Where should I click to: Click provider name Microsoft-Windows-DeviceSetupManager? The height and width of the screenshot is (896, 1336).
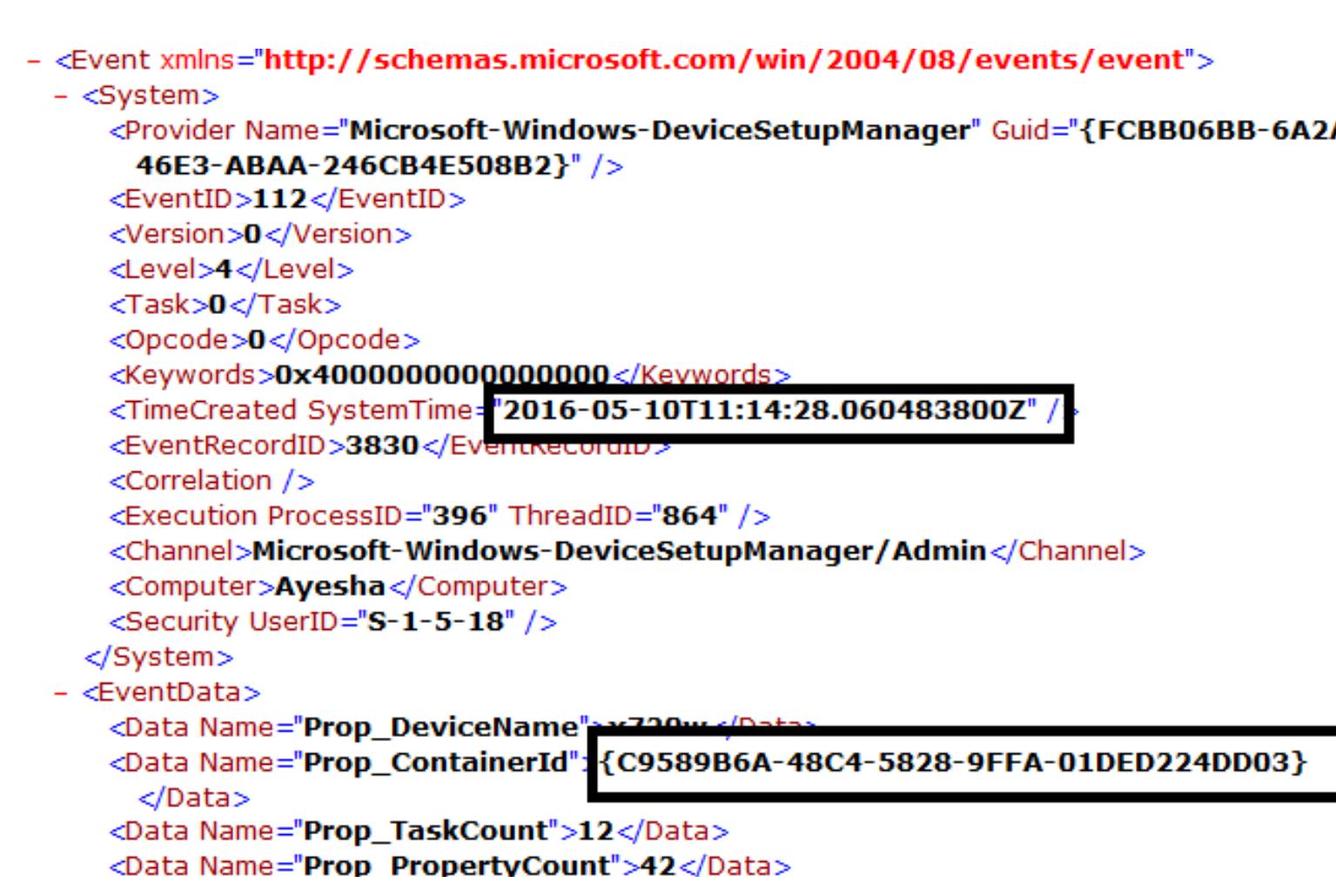pos(660,131)
